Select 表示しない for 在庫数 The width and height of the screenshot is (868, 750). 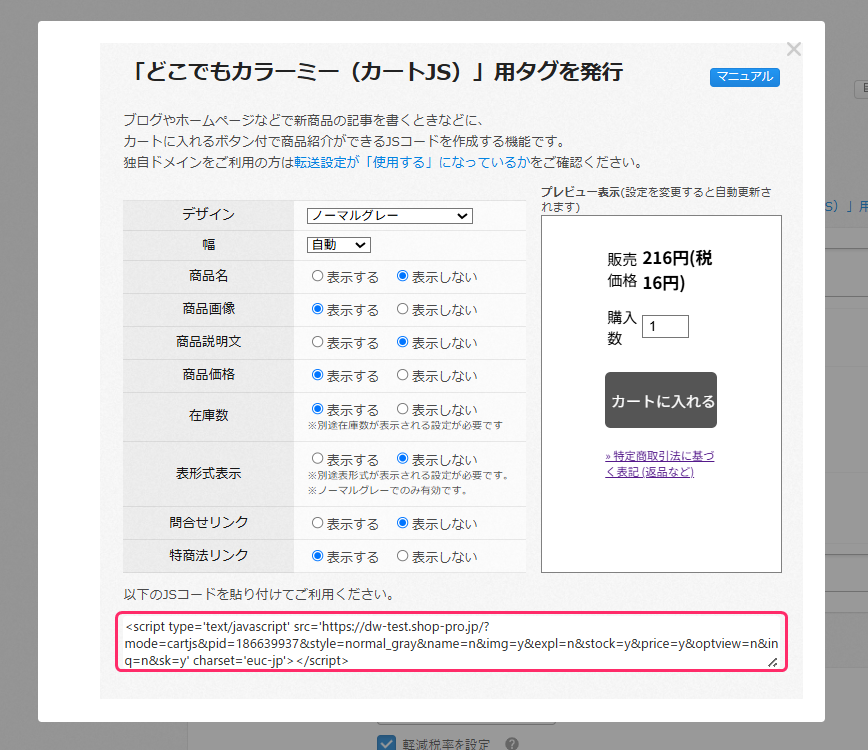[403, 409]
